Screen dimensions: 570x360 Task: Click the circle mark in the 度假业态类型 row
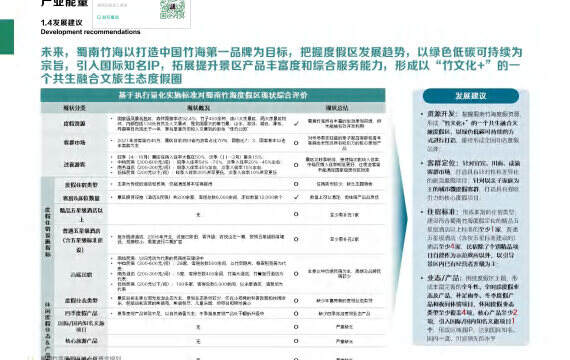(296, 301)
